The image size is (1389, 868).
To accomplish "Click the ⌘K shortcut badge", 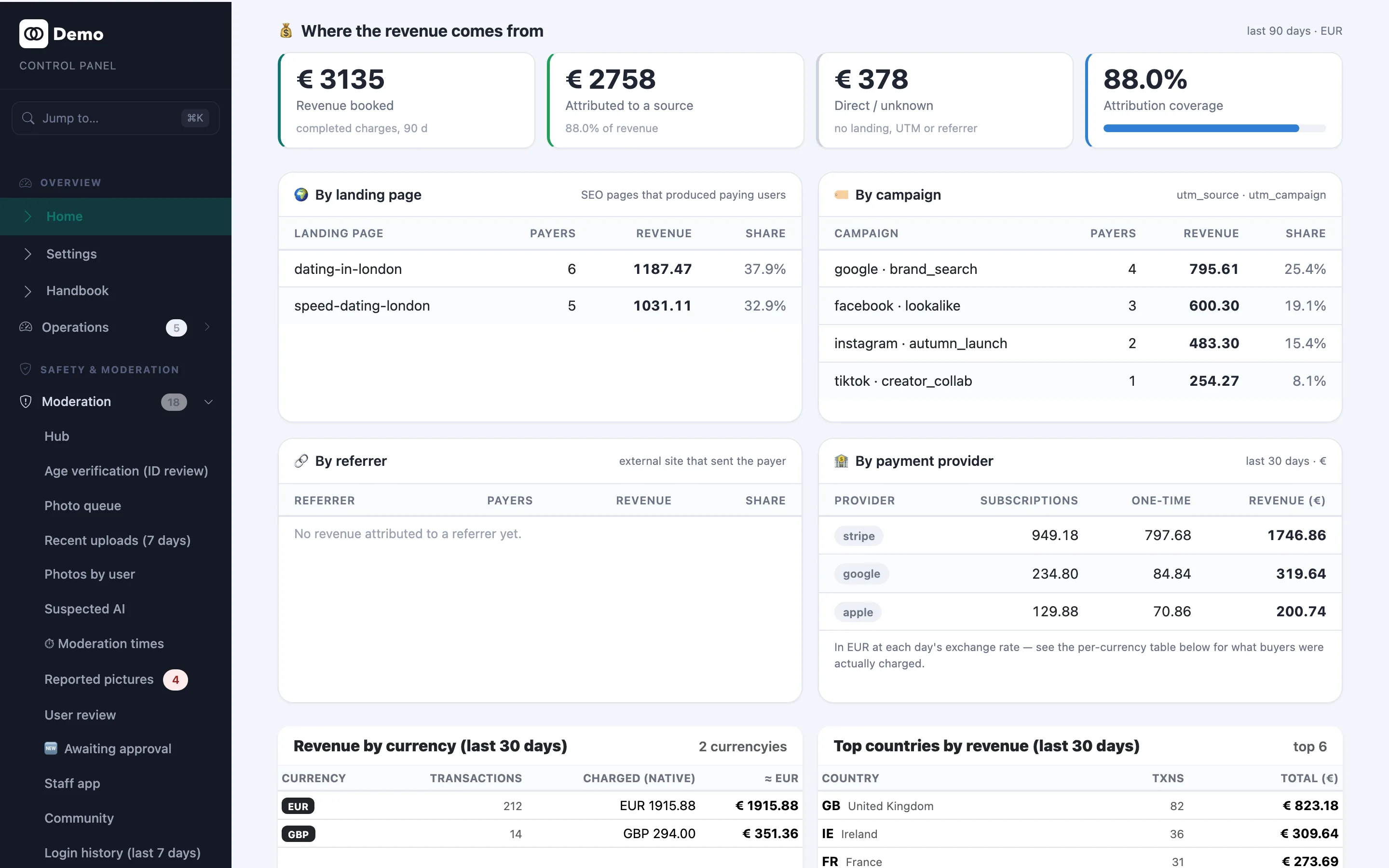I will (195, 118).
